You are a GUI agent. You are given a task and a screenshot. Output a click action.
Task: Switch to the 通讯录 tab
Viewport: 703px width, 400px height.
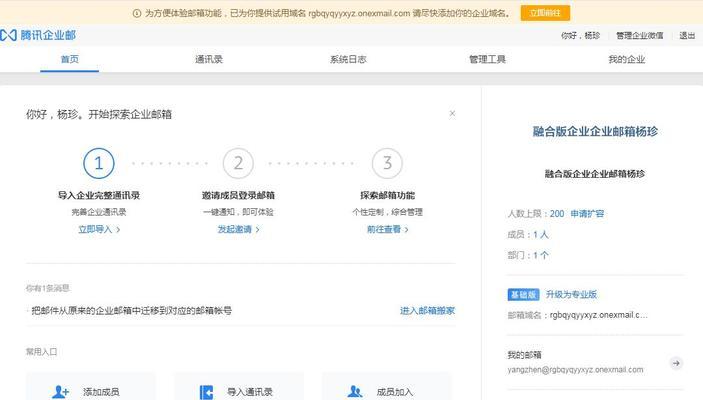[x=209, y=59]
